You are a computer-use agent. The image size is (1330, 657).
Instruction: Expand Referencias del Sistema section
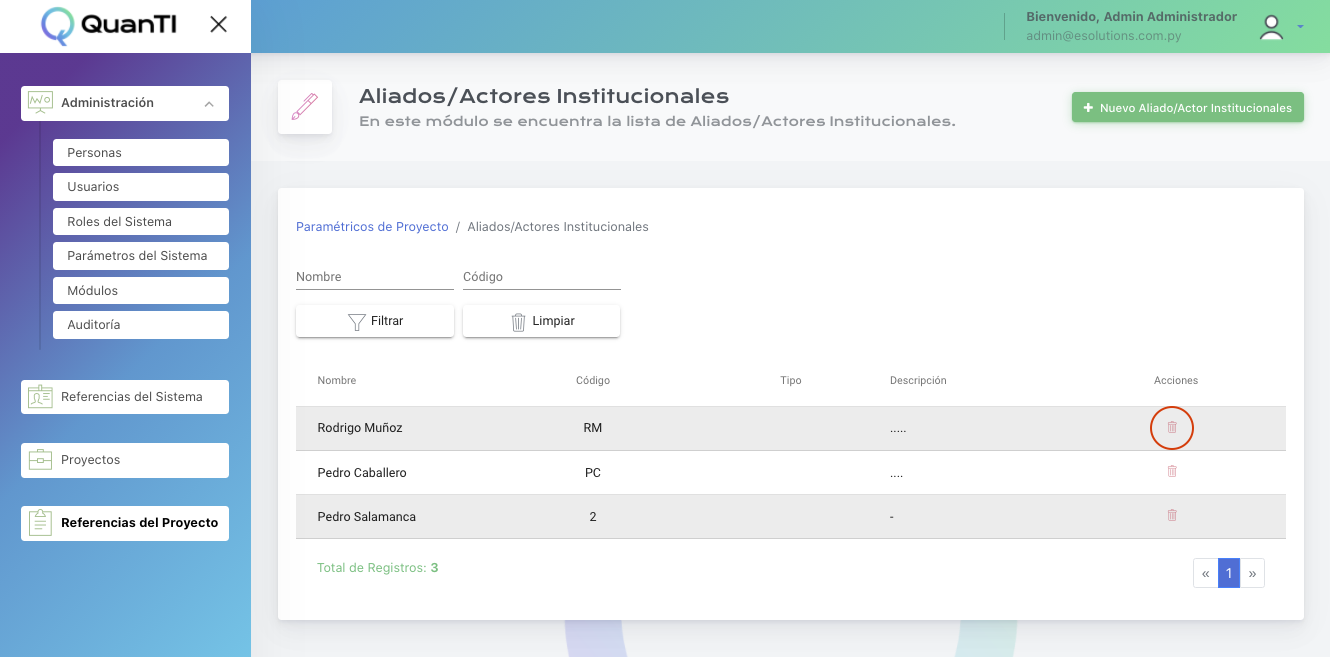[x=125, y=397]
